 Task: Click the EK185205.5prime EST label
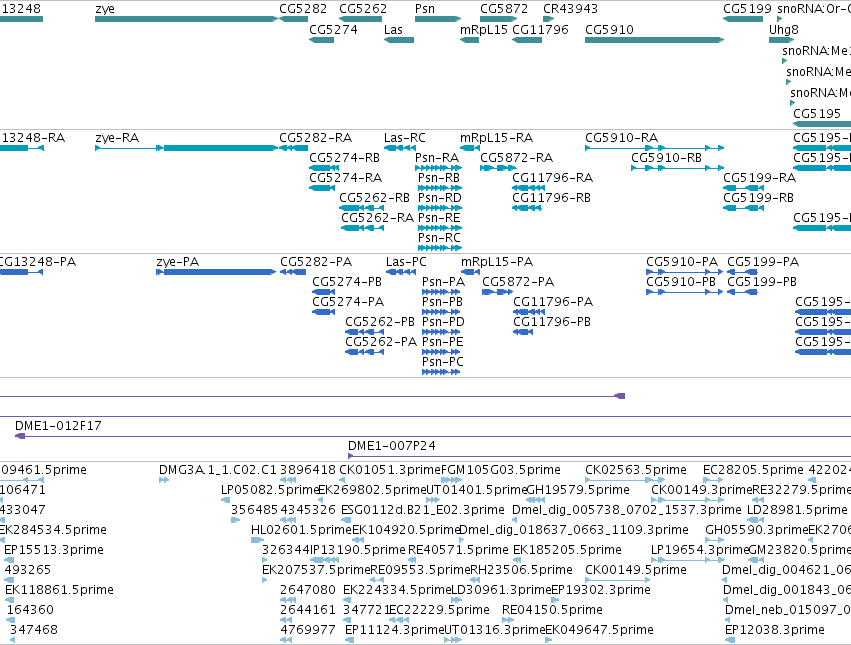click(567, 550)
